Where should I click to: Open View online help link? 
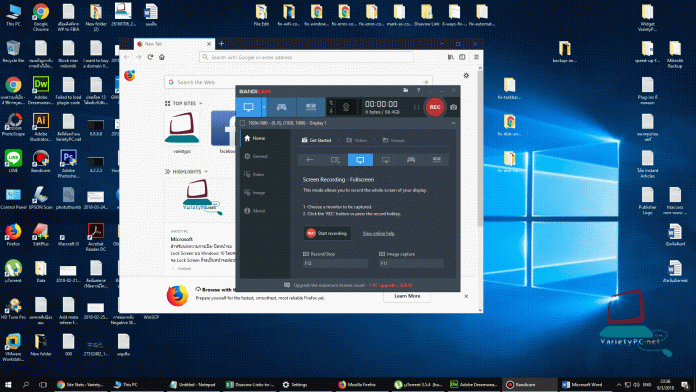378,234
